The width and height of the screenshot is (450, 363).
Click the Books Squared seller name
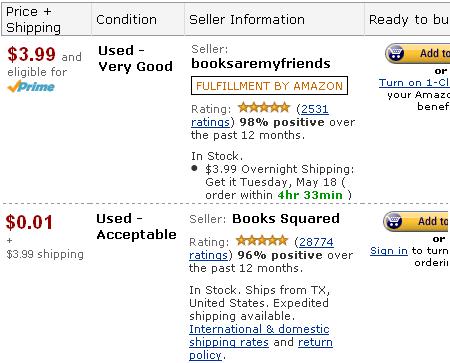pos(286,219)
